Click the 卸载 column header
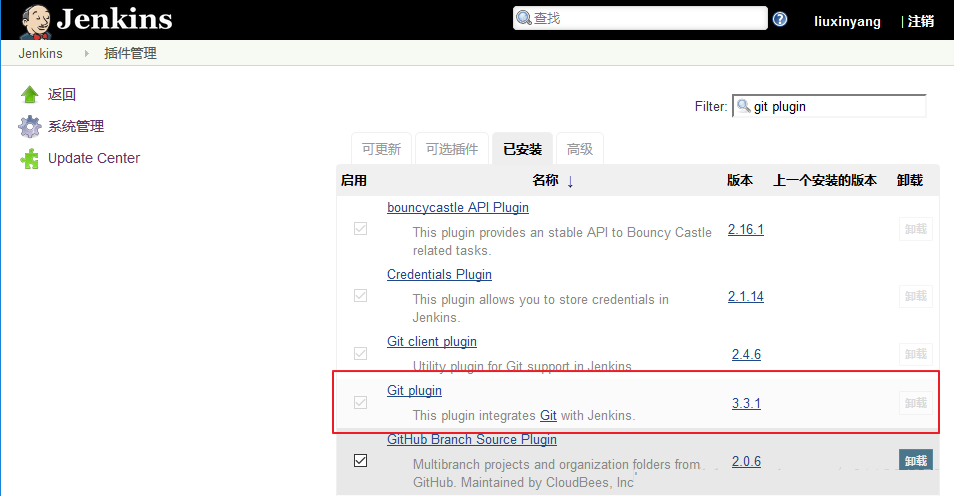Screen dimensions: 954x496 (x=910, y=180)
